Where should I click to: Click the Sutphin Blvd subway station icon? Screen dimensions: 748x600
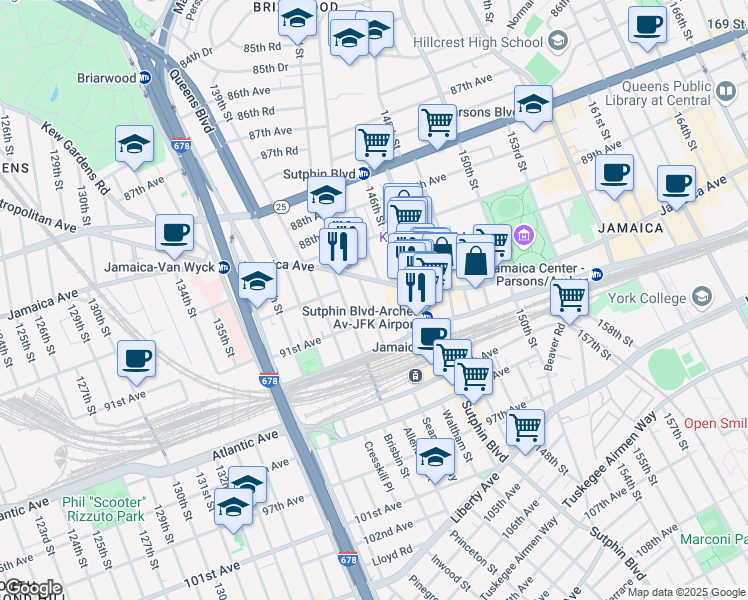364,174
